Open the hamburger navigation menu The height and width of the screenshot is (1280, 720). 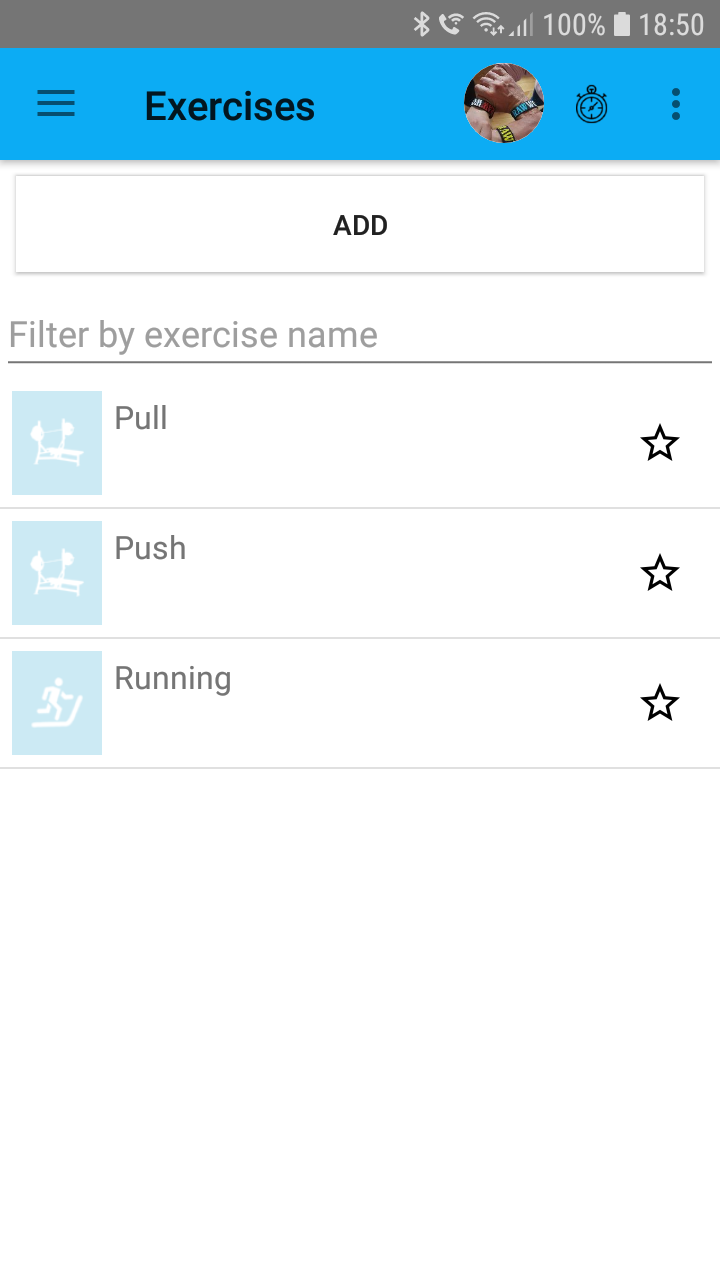pos(56,104)
